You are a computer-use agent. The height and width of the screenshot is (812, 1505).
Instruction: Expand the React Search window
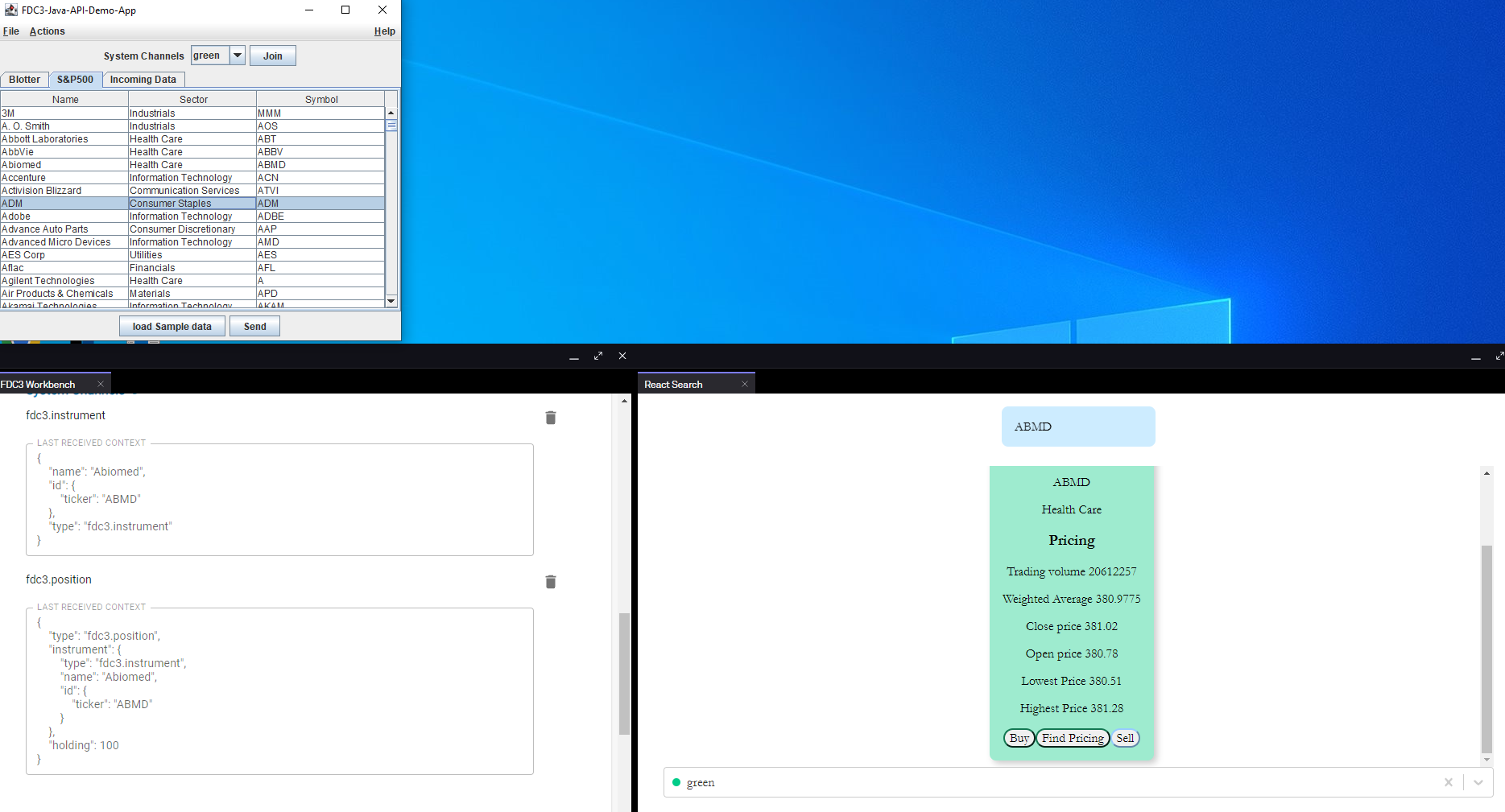(x=1499, y=356)
